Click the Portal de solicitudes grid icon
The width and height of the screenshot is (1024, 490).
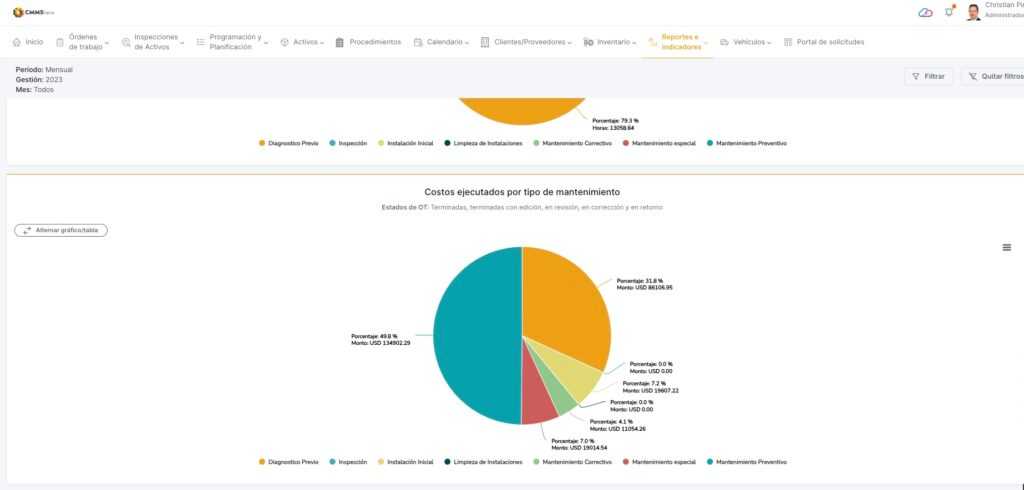click(x=788, y=42)
